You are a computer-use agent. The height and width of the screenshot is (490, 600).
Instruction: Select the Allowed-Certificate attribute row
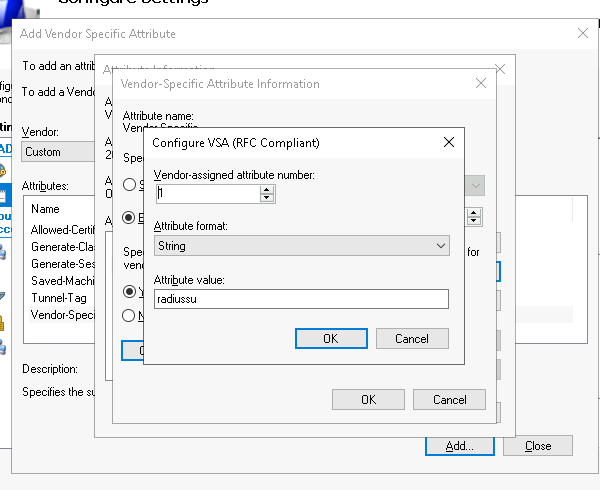click(62, 230)
